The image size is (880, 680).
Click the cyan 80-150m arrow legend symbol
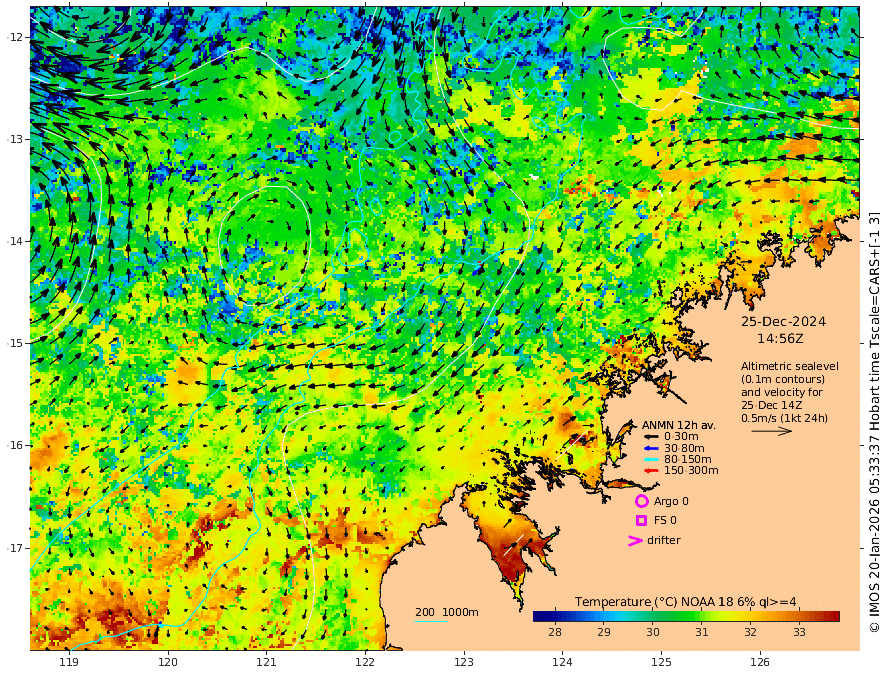[x=650, y=459]
